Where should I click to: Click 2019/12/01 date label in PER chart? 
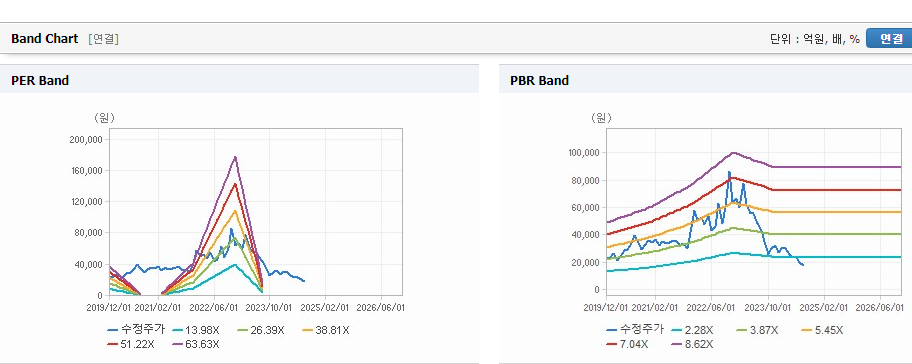click(109, 307)
